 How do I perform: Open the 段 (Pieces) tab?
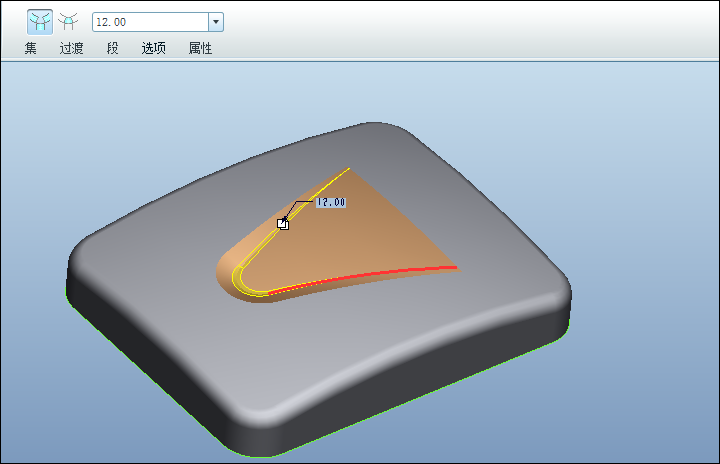pyautogui.click(x=112, y=48)
